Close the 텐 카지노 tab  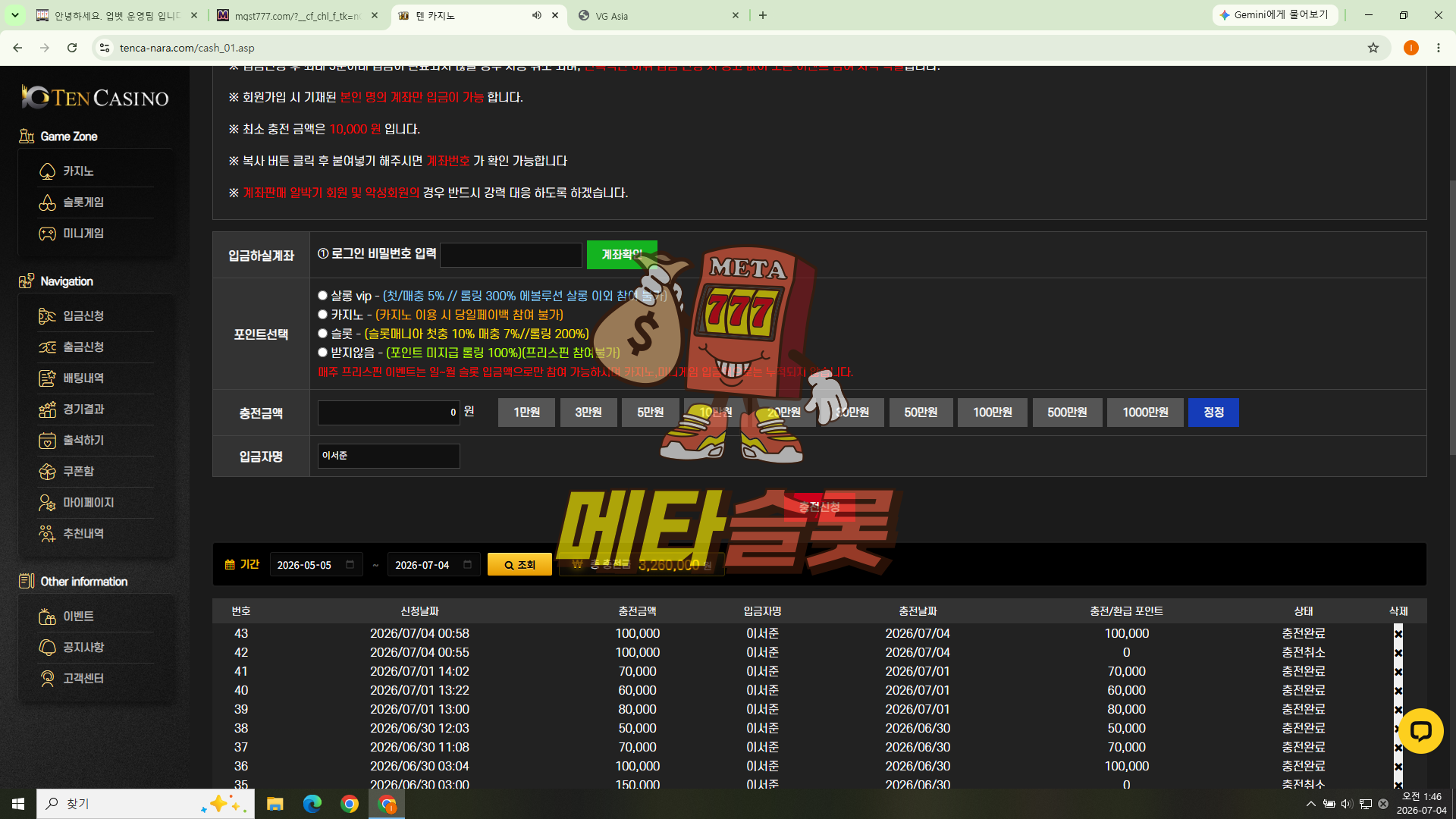pos(555,15)
